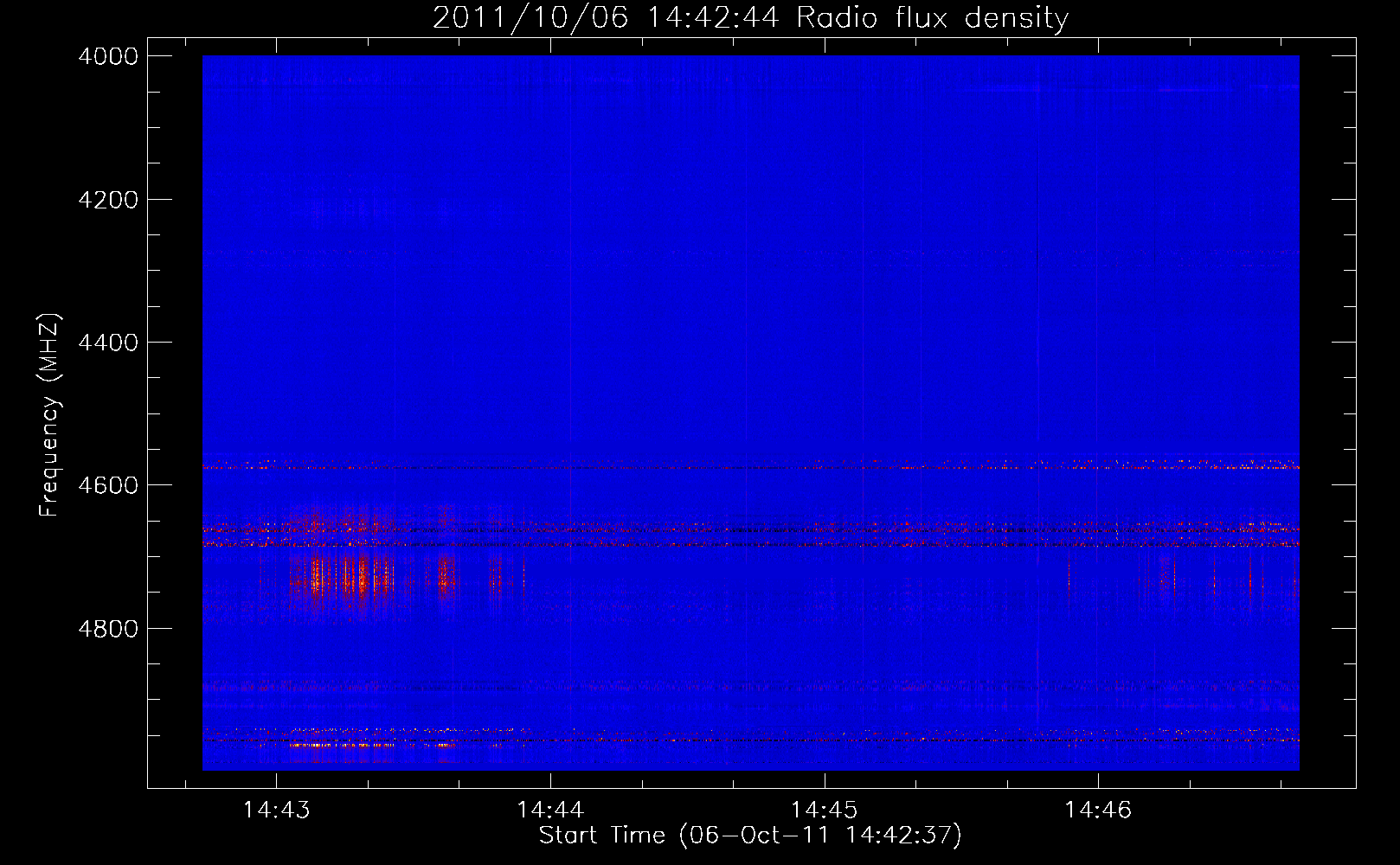The image size is (1400, 865).
Task: Click the 14:45 time tick label
Action: point(825,811)
